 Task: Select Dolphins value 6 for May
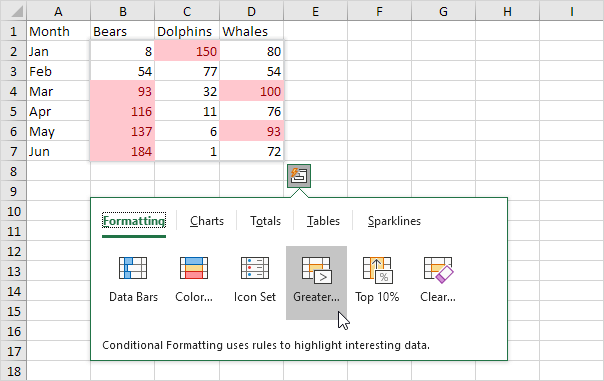pos(187,131)
